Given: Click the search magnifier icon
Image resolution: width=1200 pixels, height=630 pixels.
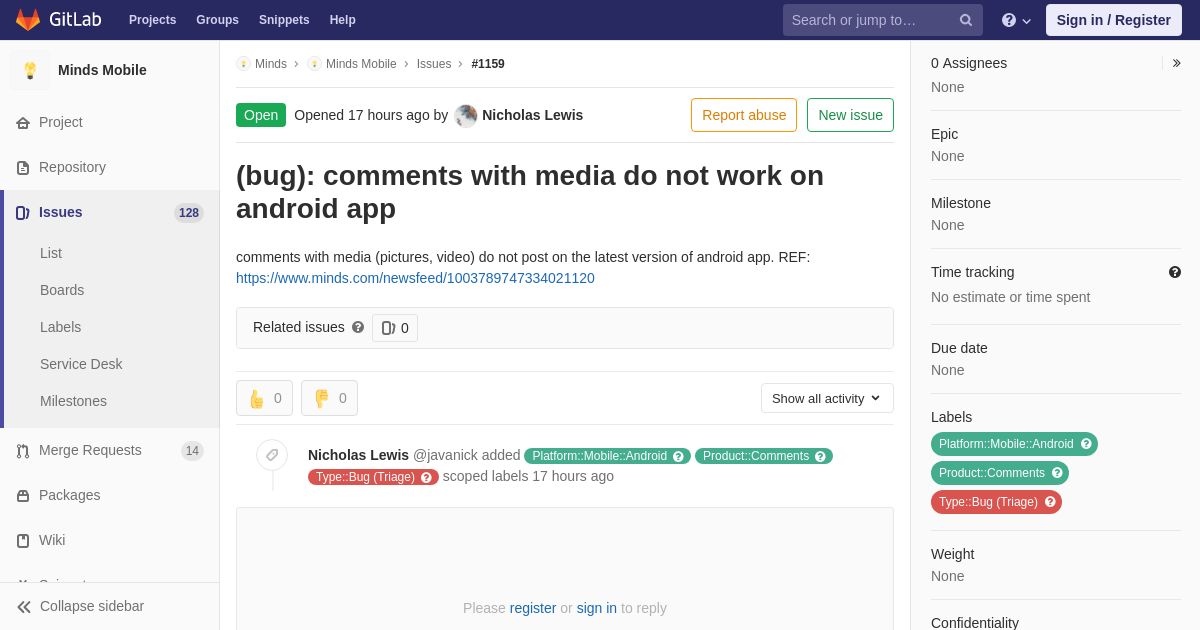Looking at the screenshot, I should point(966,20).
